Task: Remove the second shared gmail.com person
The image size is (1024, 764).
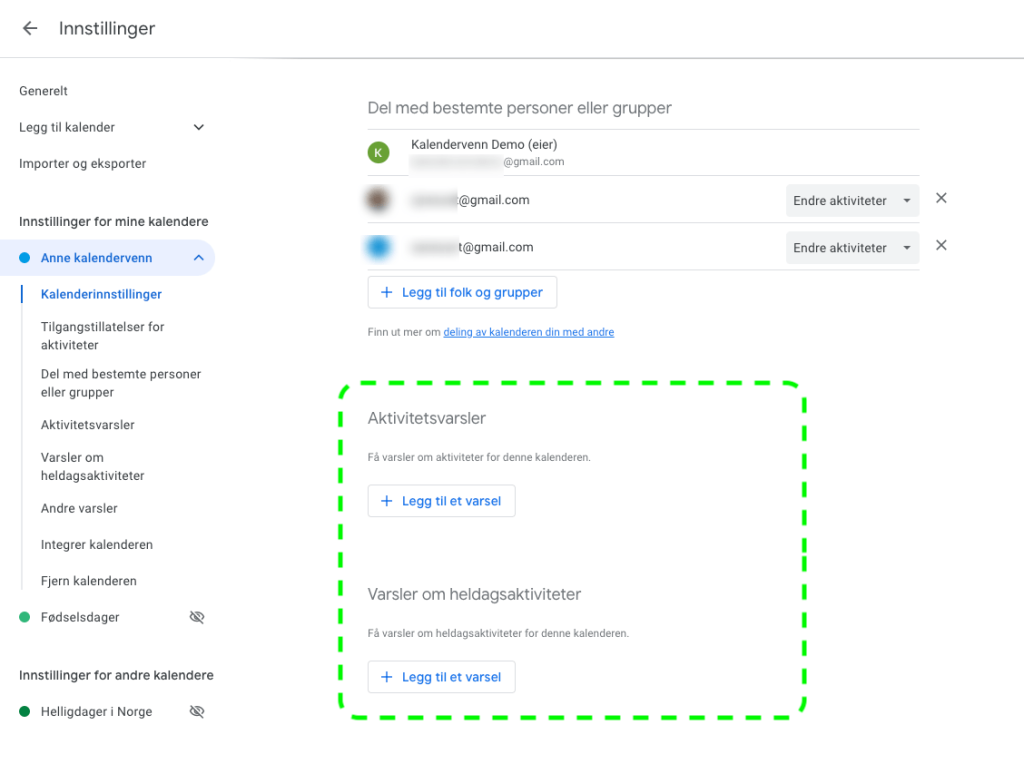Action: pyautogui.click(x=941, y=246)
